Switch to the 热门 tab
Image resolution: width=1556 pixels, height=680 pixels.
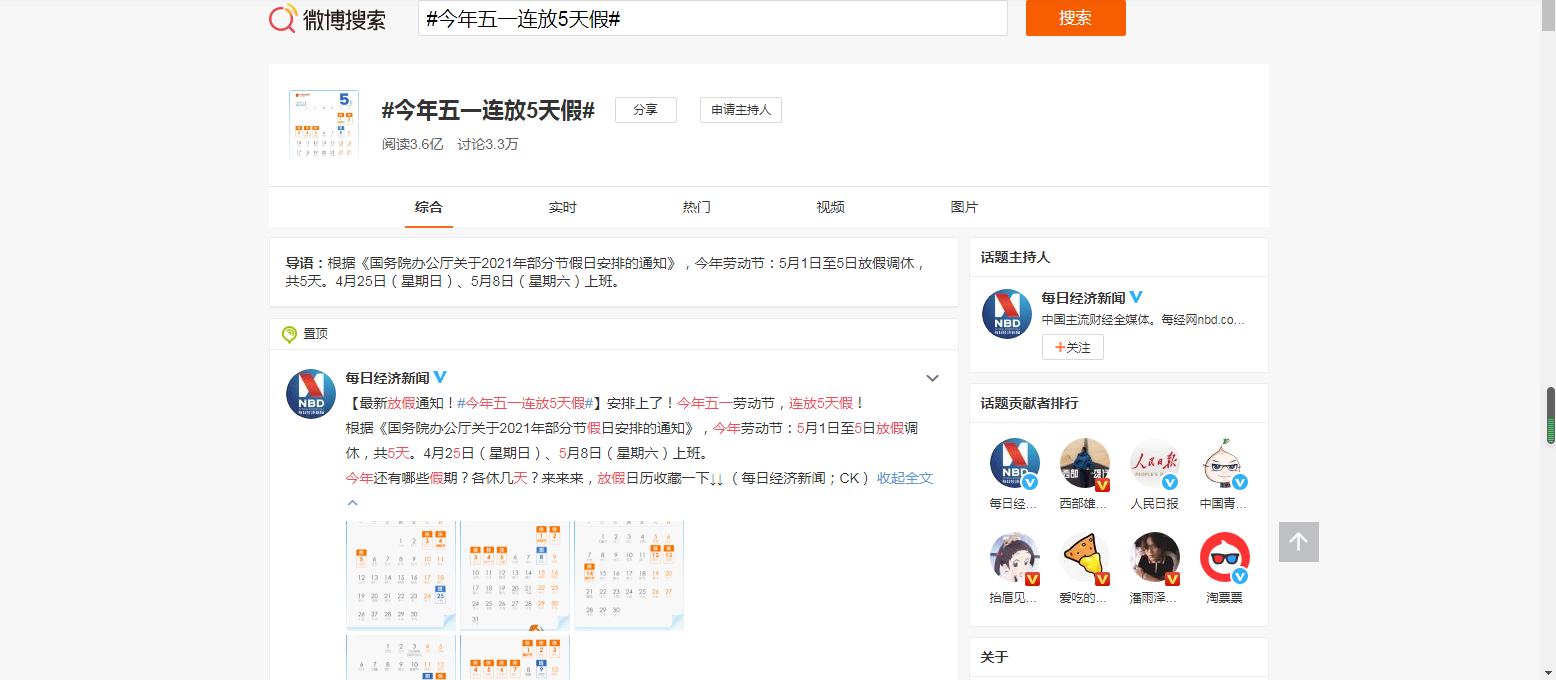(x=696, y=207)
